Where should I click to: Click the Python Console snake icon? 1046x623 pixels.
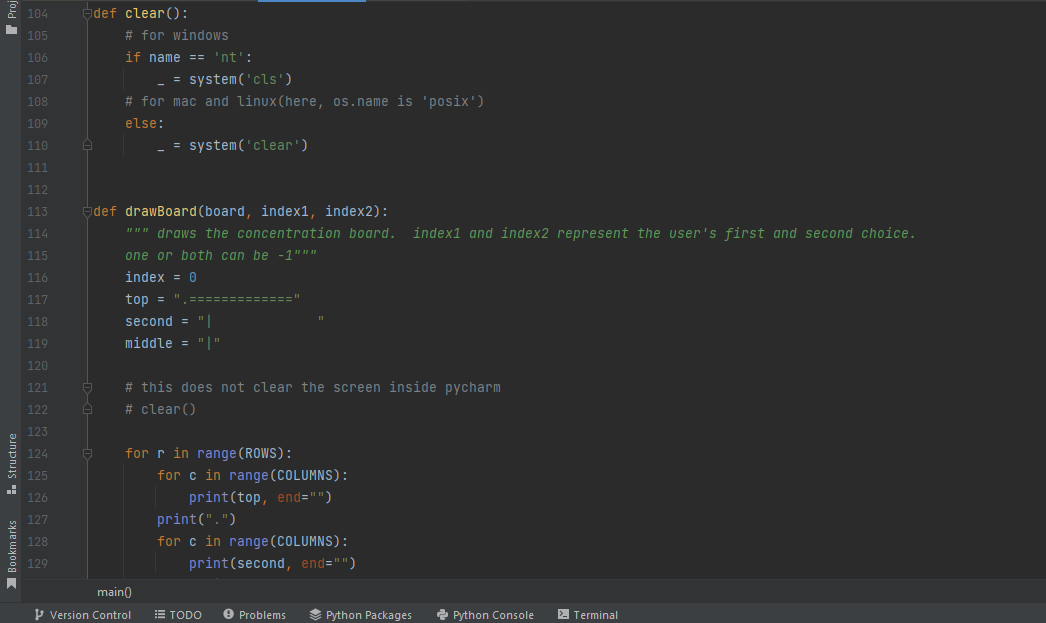(442, 614)
